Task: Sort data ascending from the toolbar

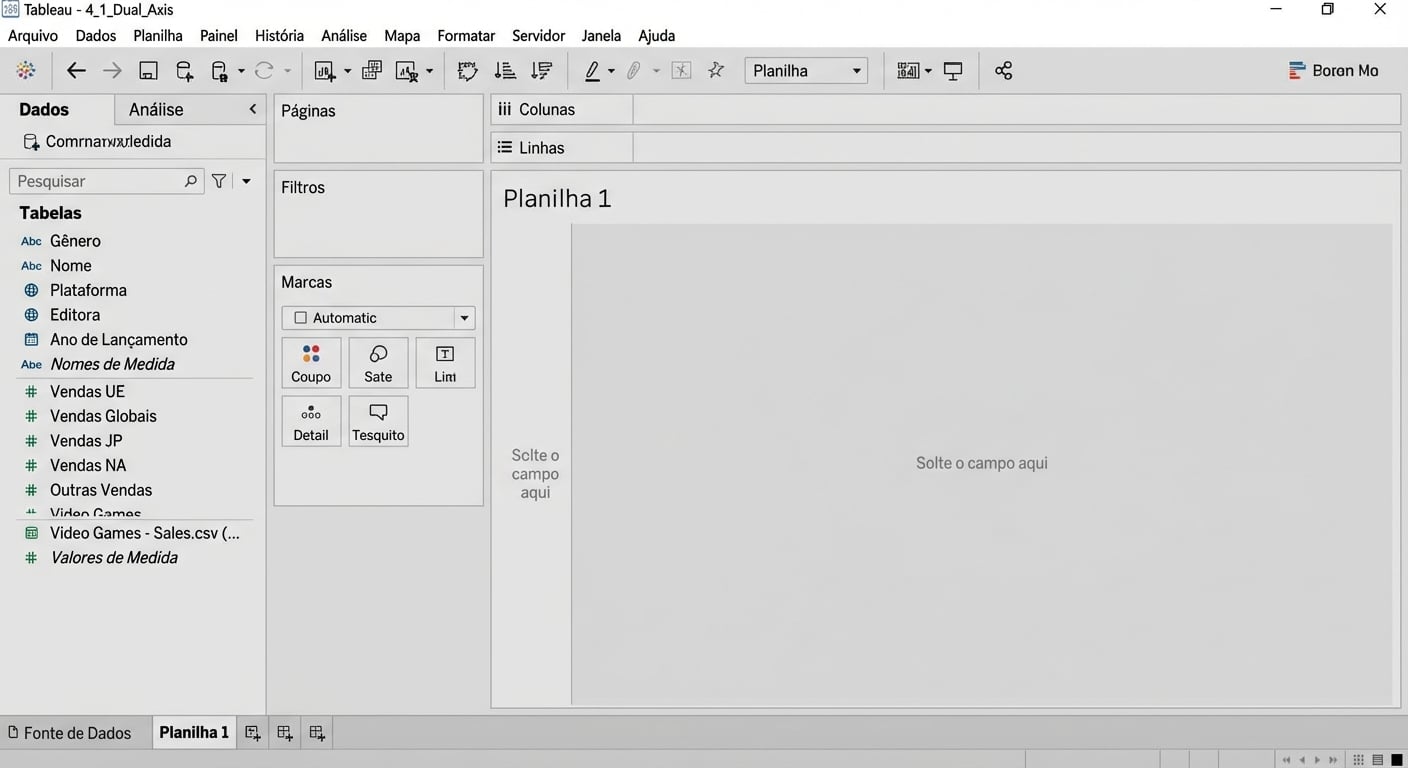Action: point(505,70)
